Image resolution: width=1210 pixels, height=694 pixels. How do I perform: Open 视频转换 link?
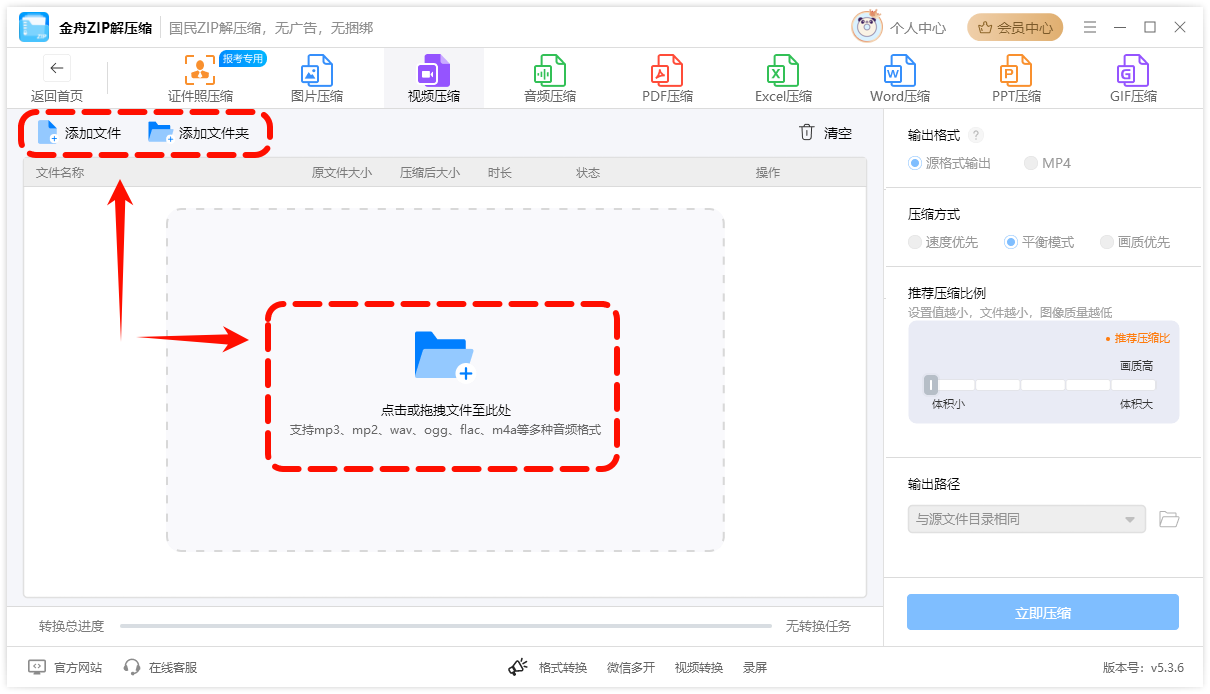[699, 667]
